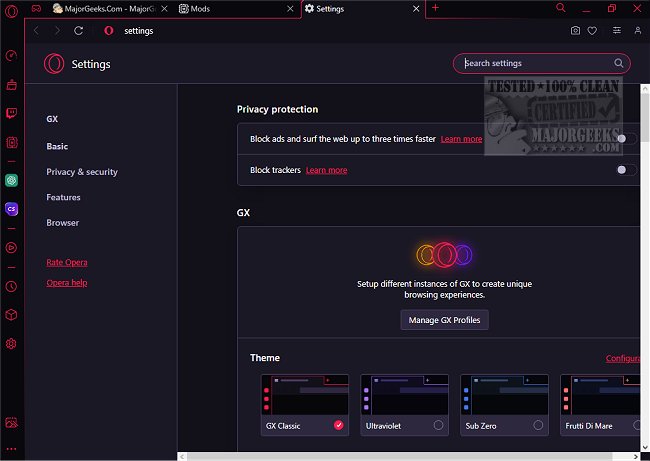Click the scroll-down arrow of vertical scrollbar

pos(645,447)
